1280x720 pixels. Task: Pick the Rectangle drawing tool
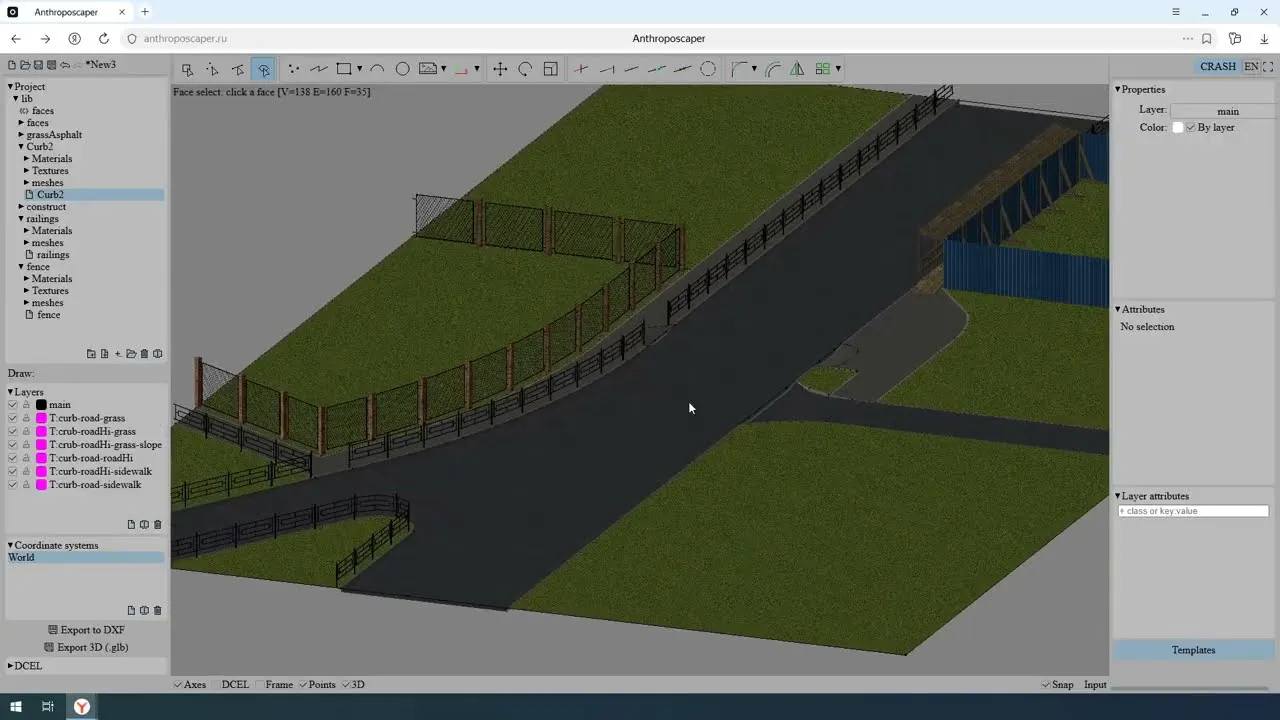[344, 69]
